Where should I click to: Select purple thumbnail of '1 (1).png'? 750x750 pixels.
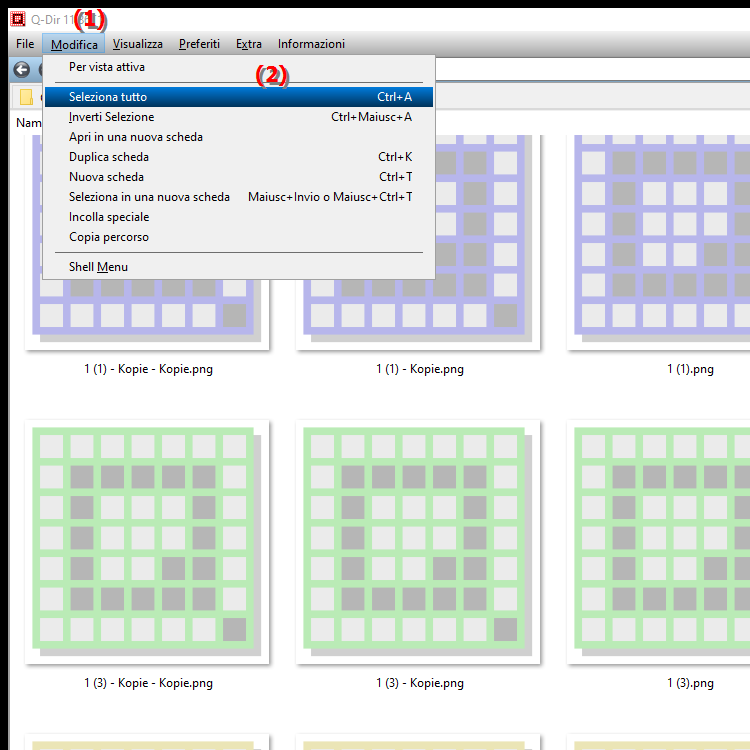coord(658,243)
